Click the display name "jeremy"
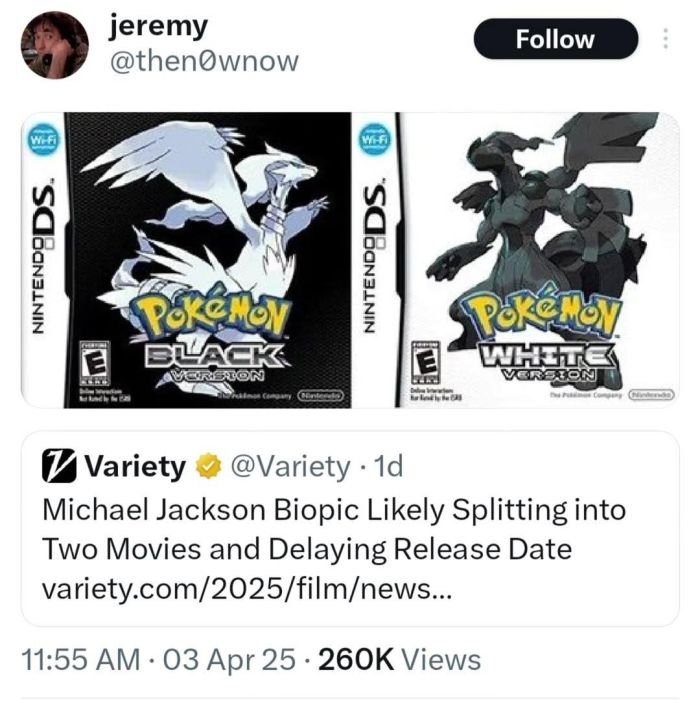This screenshot has width=700, height=703. pyautogui.click(x=158, y=26)
